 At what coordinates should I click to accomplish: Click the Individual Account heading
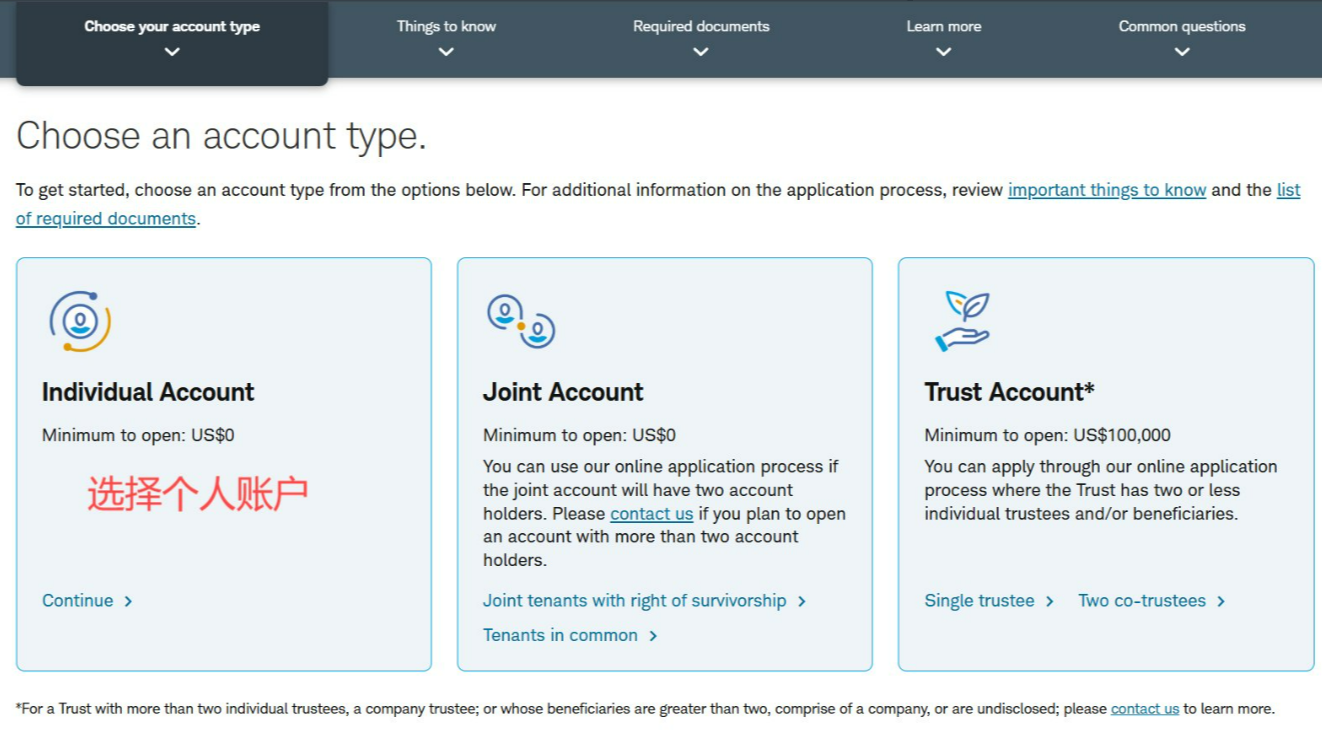point(148,392)
